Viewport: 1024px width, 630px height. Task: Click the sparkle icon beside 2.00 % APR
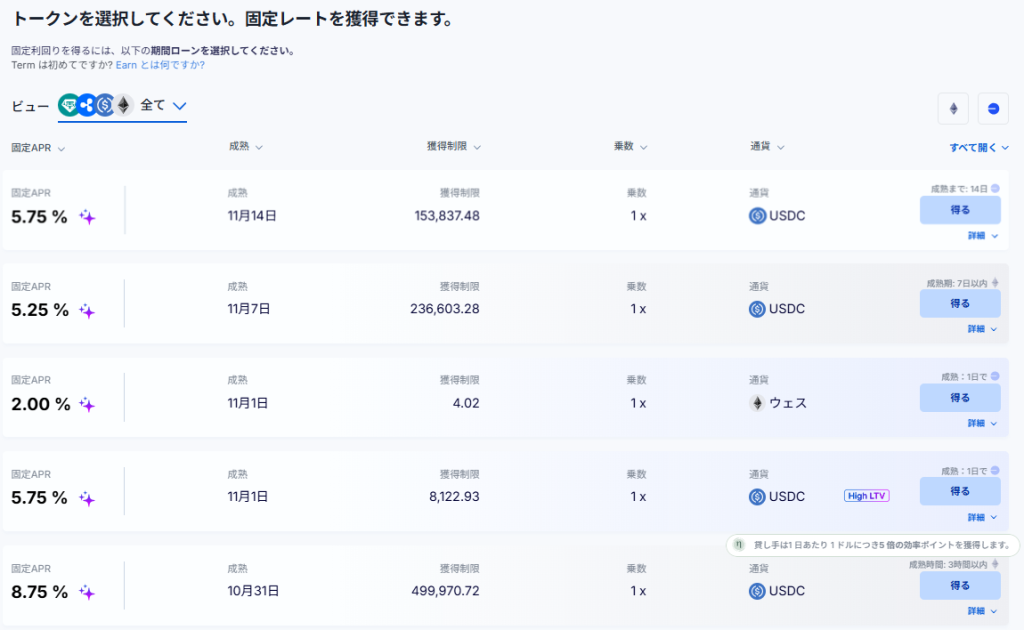pos(87,404)
